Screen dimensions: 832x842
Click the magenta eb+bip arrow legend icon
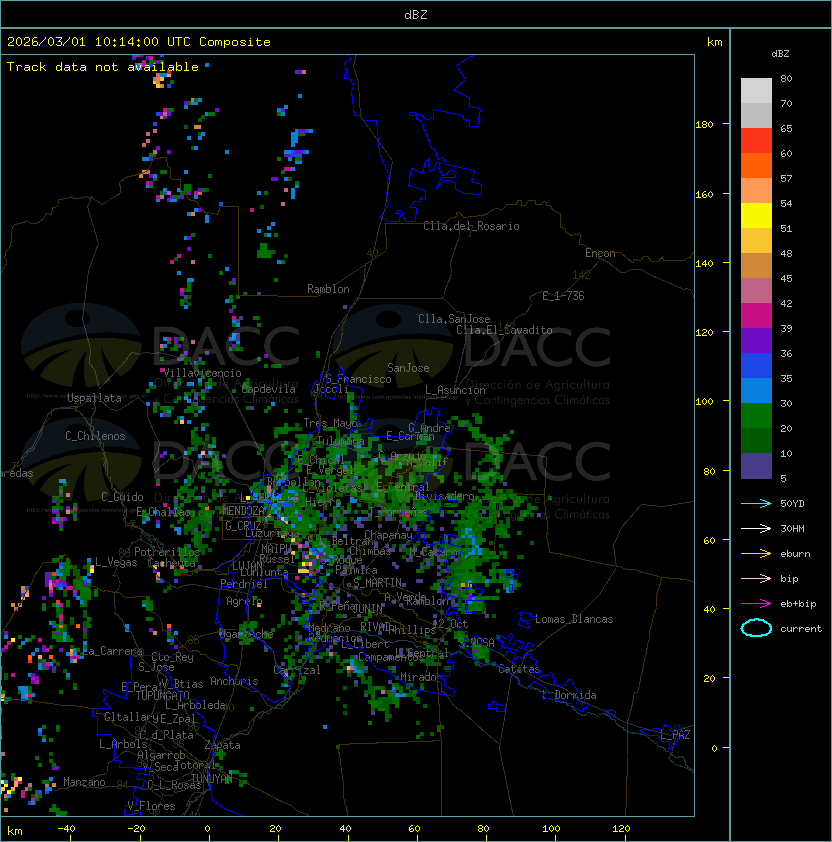(756, 604)
